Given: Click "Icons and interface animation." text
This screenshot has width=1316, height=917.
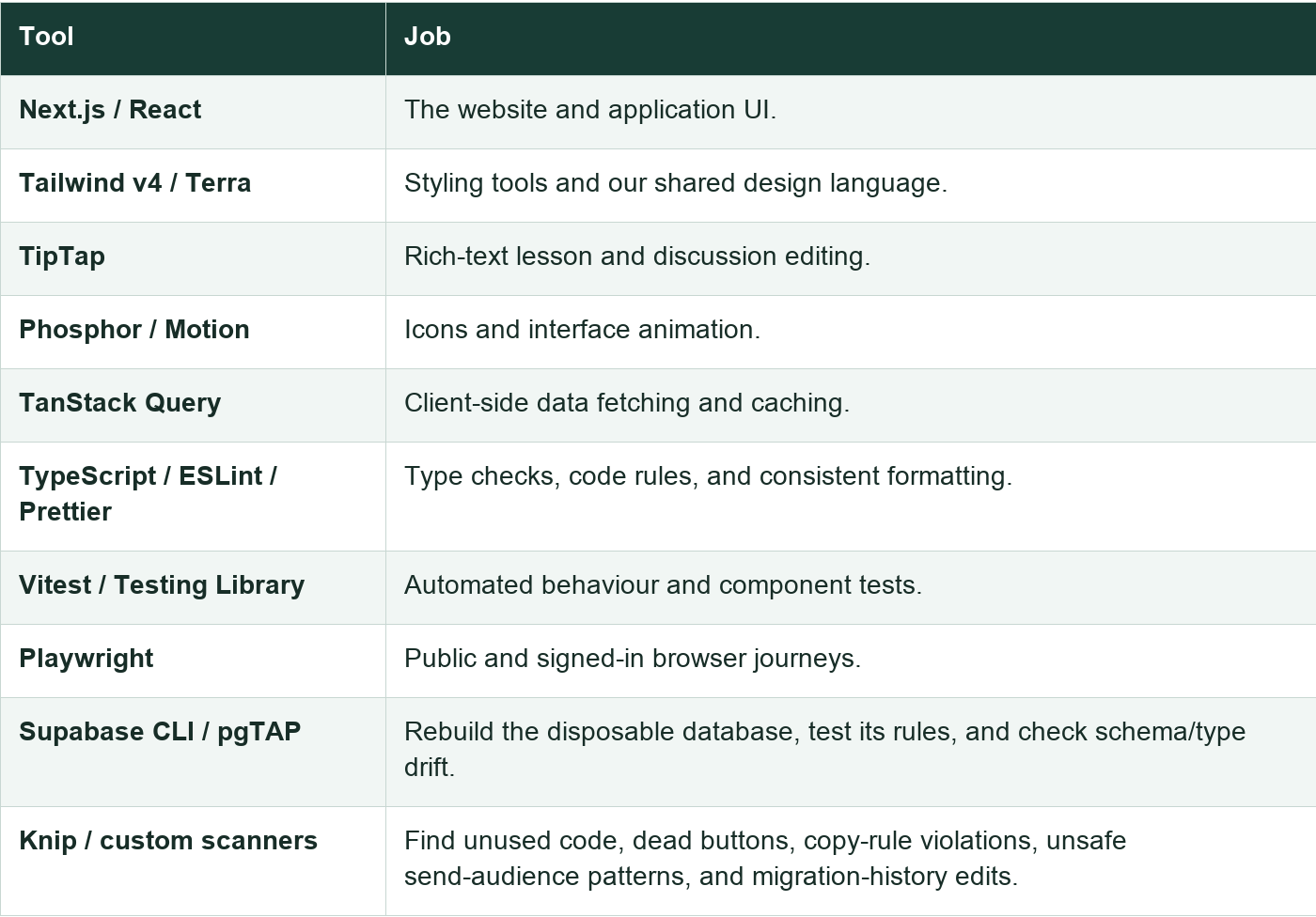Looking at the screenshot, I should tap(582, 330).
